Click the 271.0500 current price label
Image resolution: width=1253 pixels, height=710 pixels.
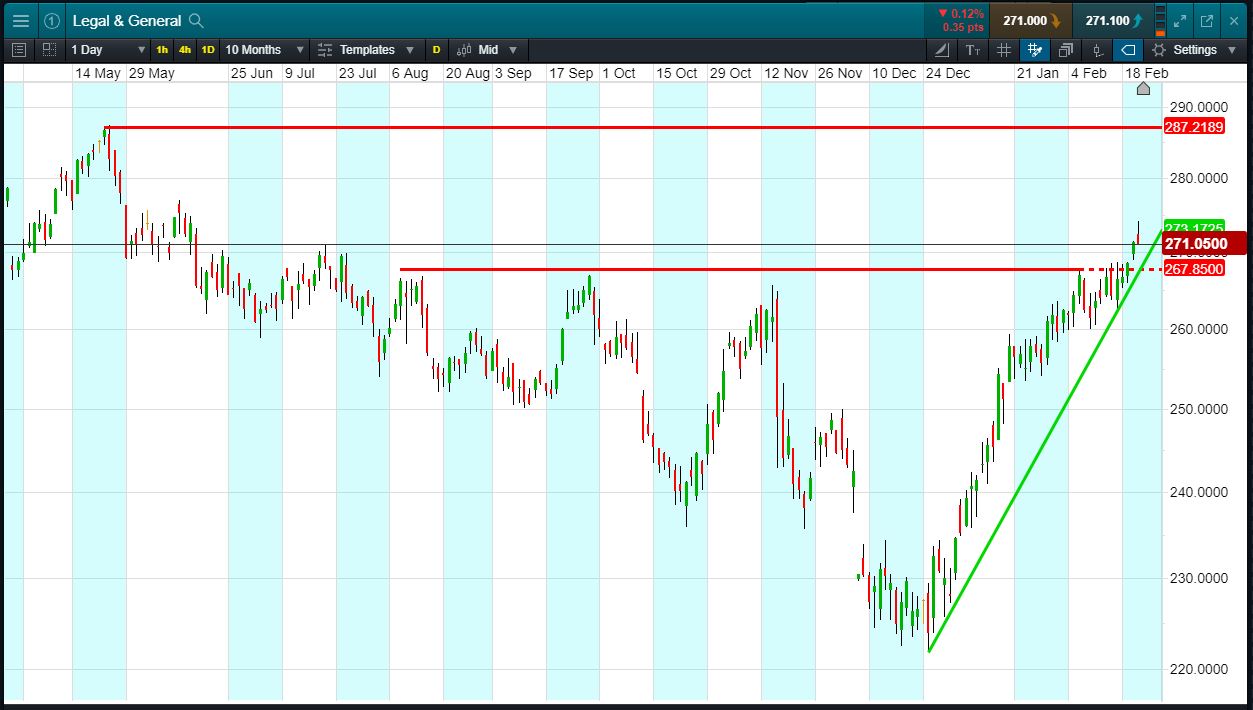(1203, 243)
